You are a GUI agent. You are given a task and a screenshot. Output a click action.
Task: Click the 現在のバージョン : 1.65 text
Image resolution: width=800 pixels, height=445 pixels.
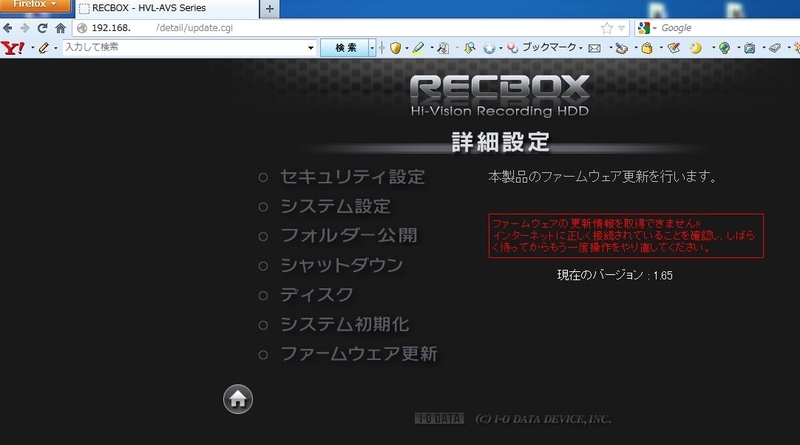pyautogui.click(x=615, y=276)
